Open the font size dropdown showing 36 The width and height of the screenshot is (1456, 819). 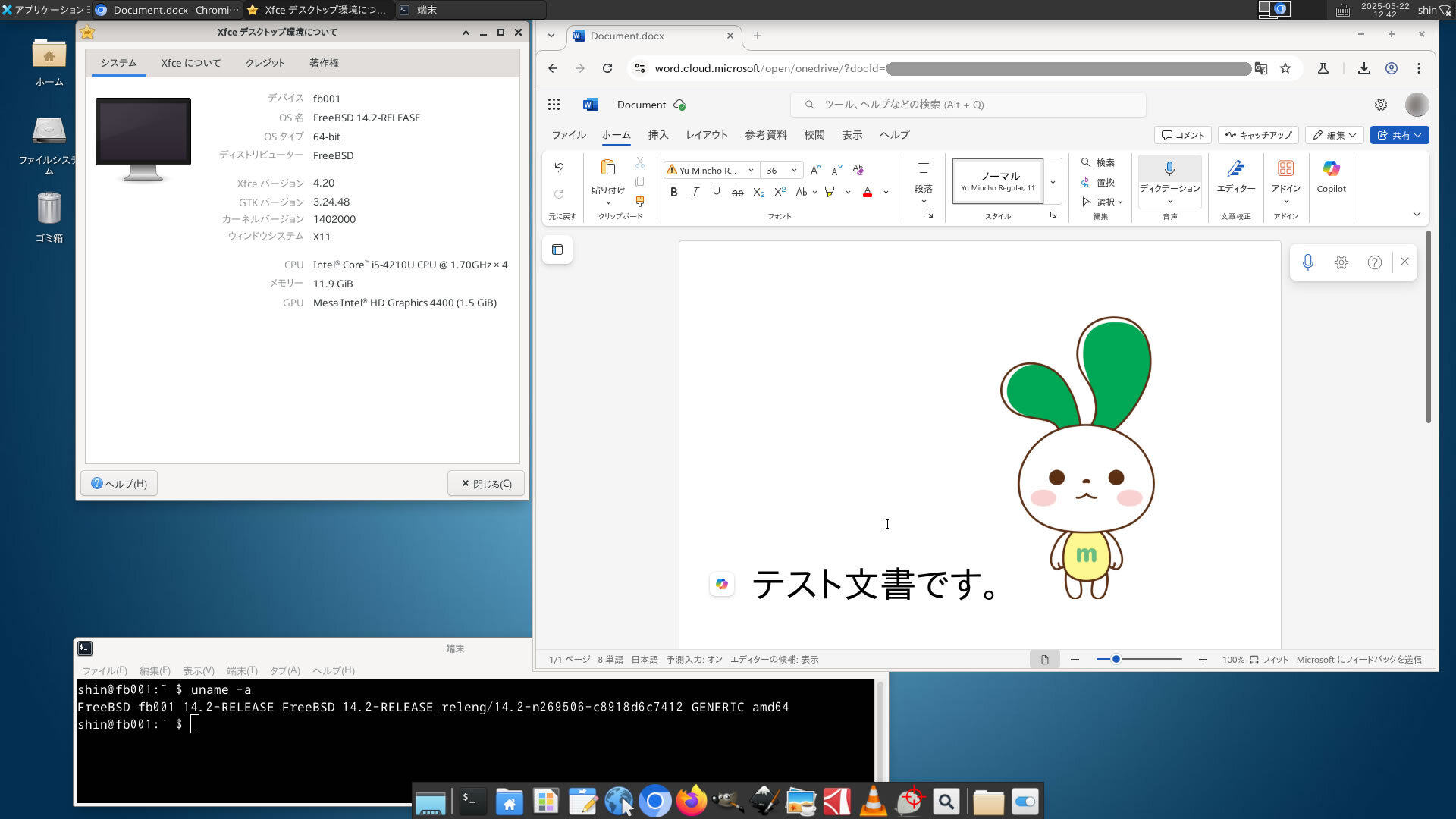tap(794, 171)
